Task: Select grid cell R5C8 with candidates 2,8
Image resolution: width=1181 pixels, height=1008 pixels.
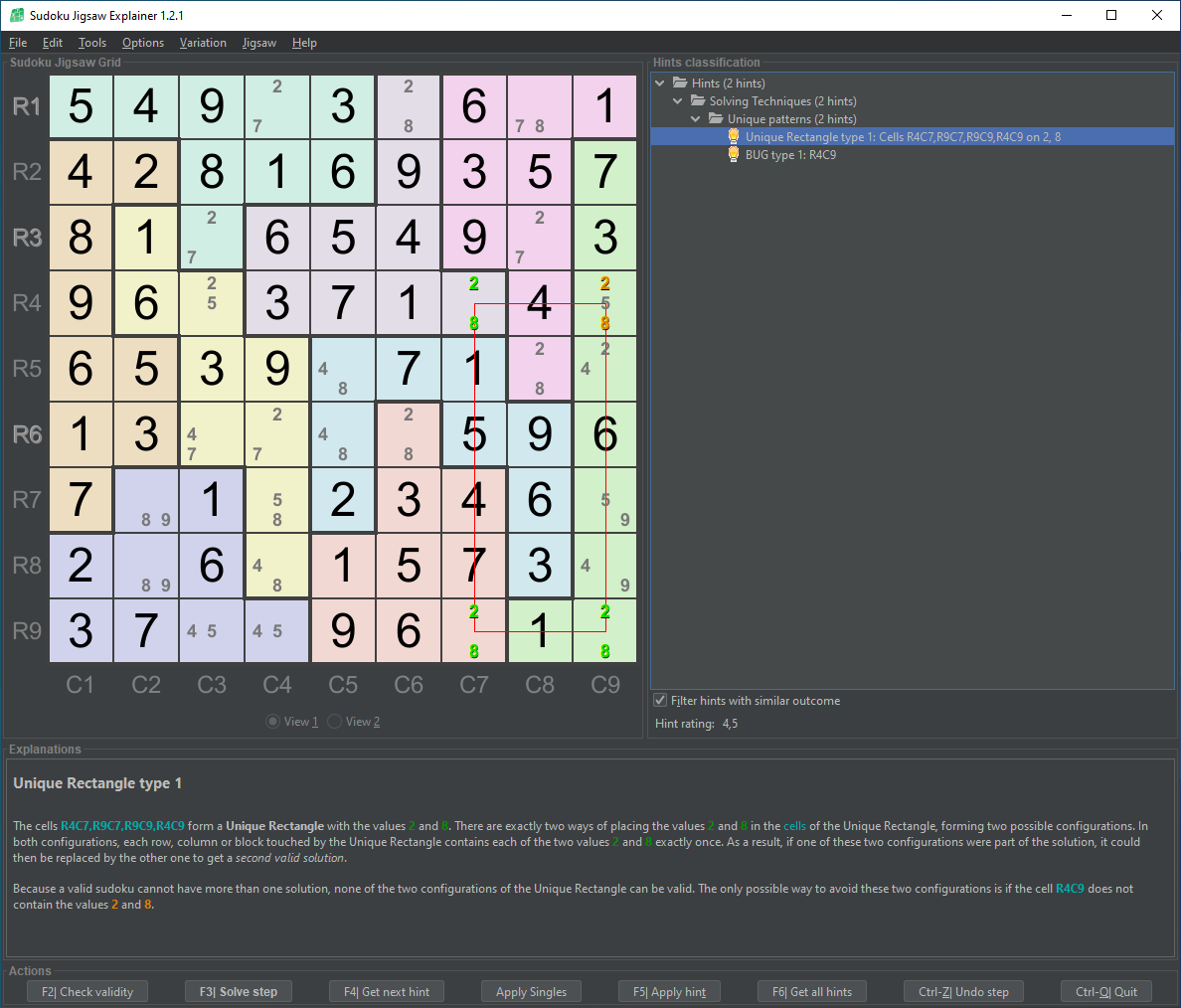Action: pos(539,369)
